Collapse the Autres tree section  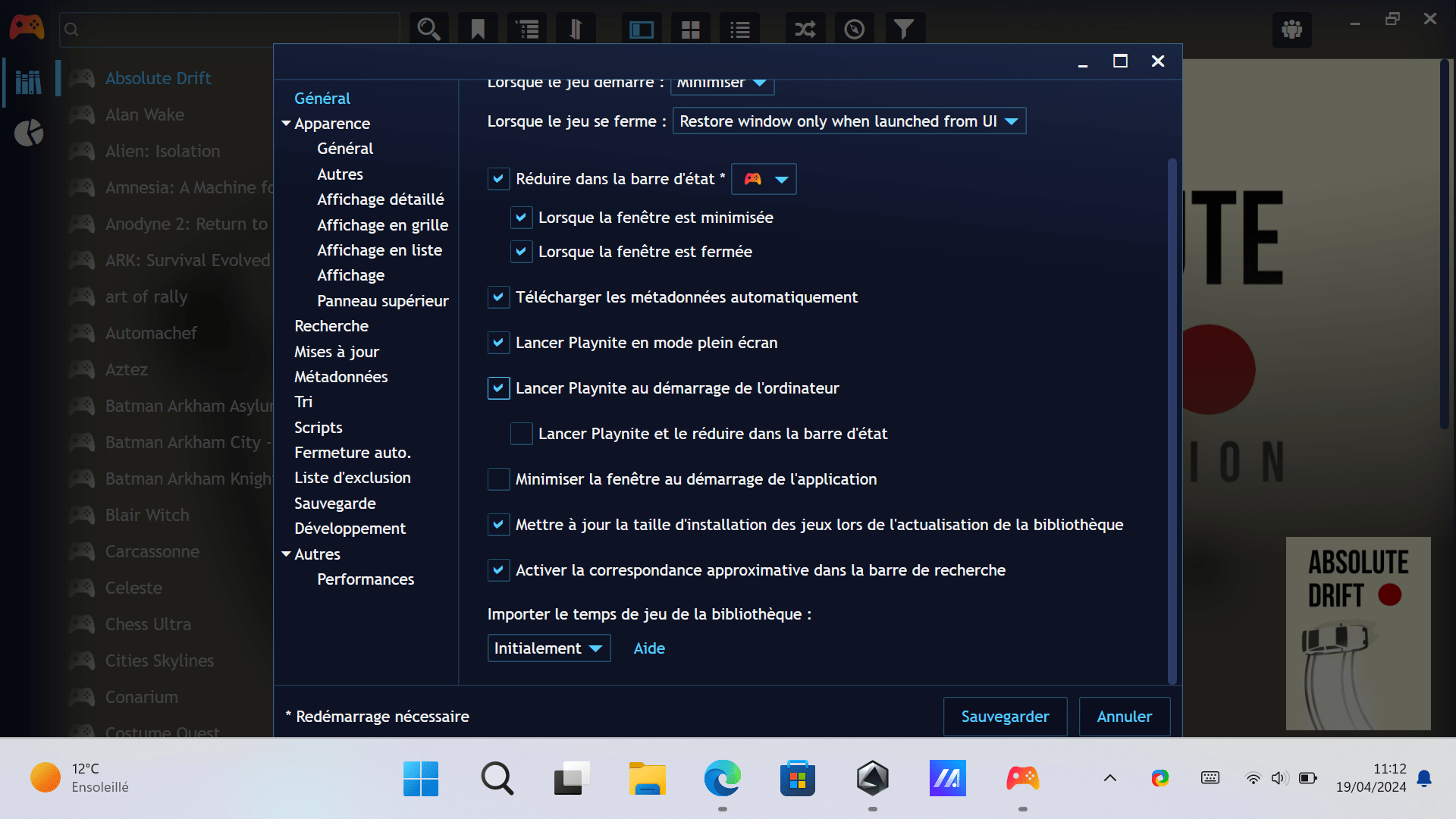(286, 554)
